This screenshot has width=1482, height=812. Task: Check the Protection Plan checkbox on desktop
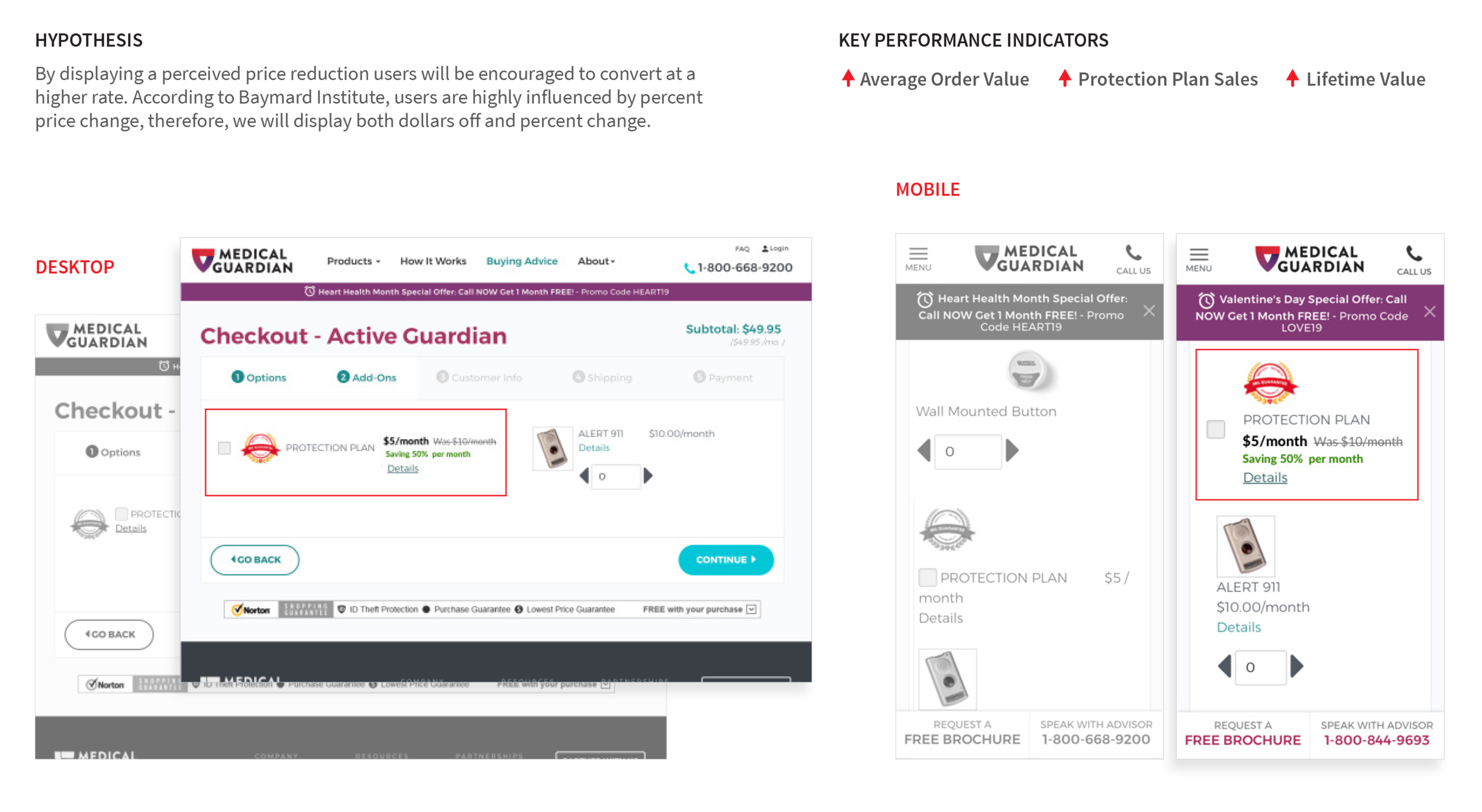224,448
